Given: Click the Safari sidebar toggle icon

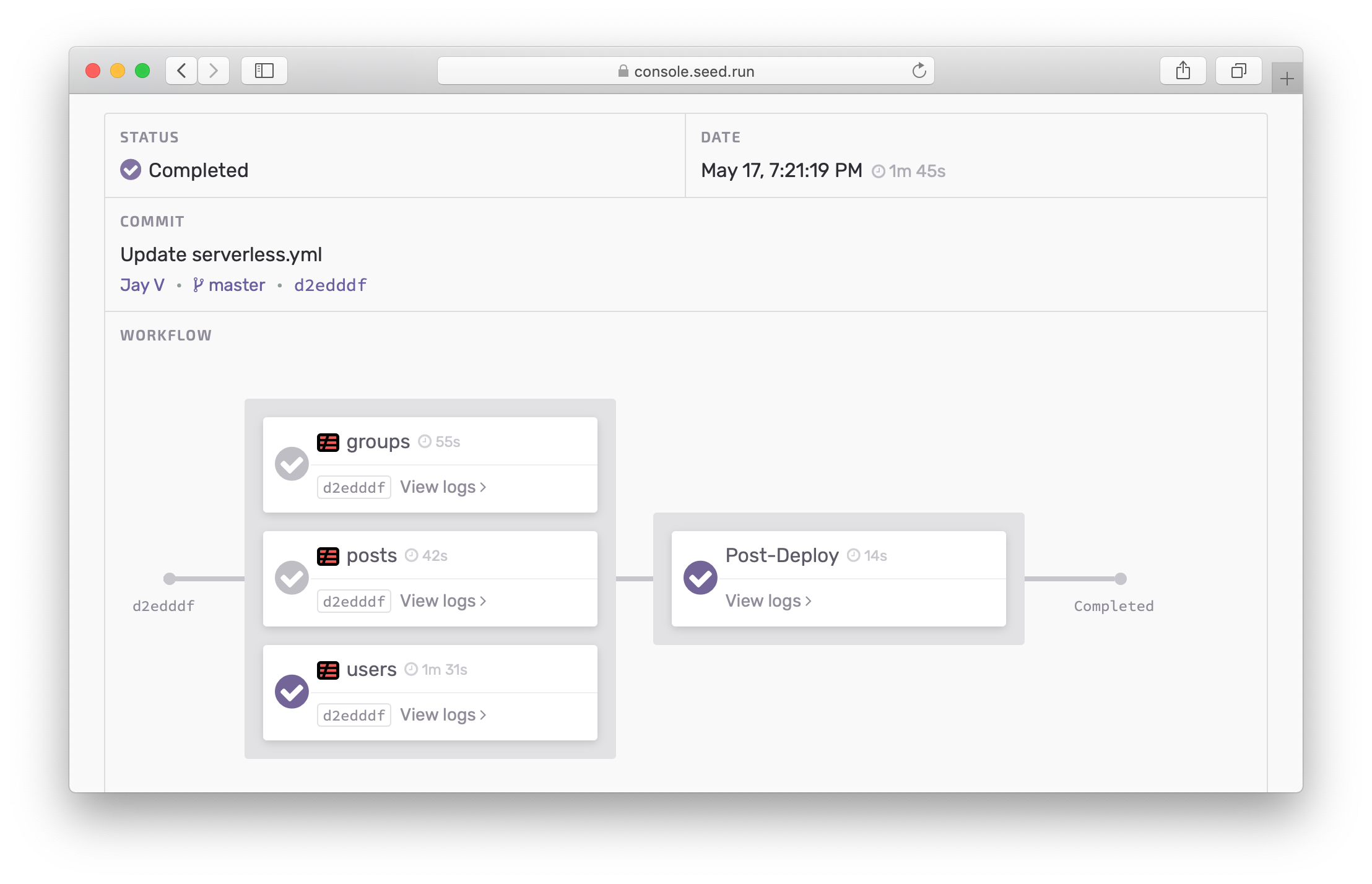Looking at the screenshot, I should pos(264,71).
